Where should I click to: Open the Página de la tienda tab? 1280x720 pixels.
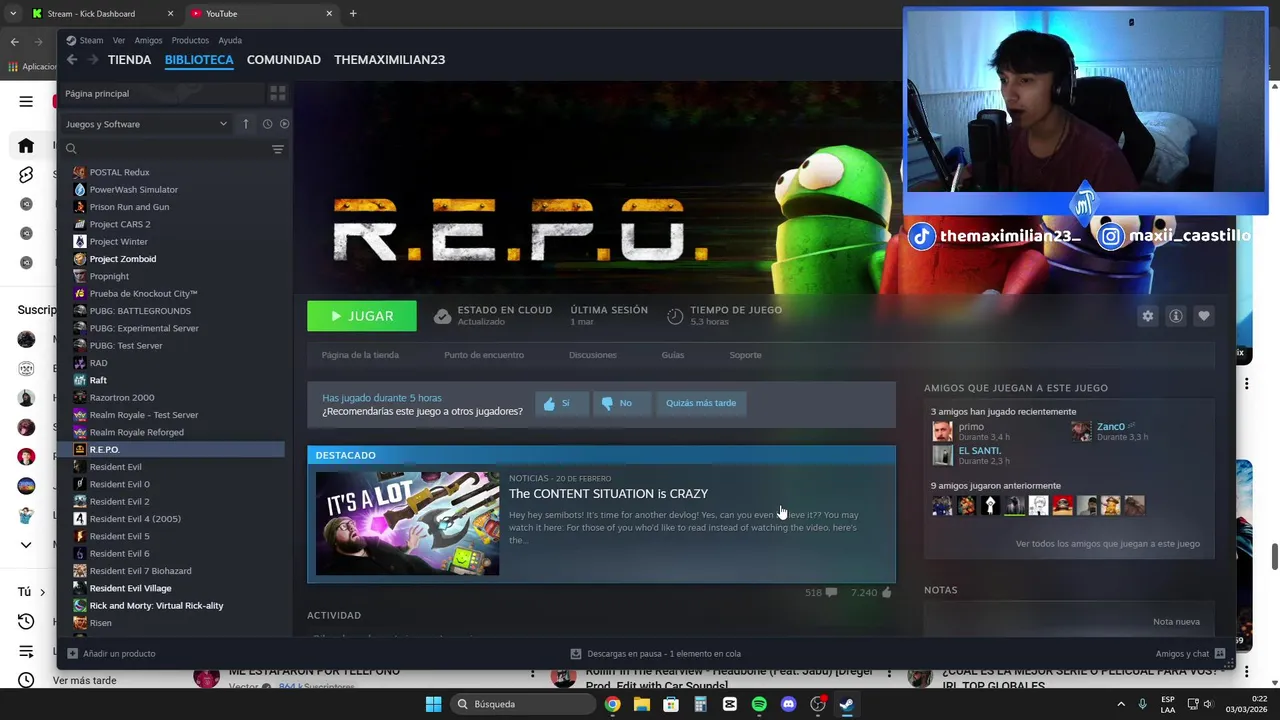point(360,355)
